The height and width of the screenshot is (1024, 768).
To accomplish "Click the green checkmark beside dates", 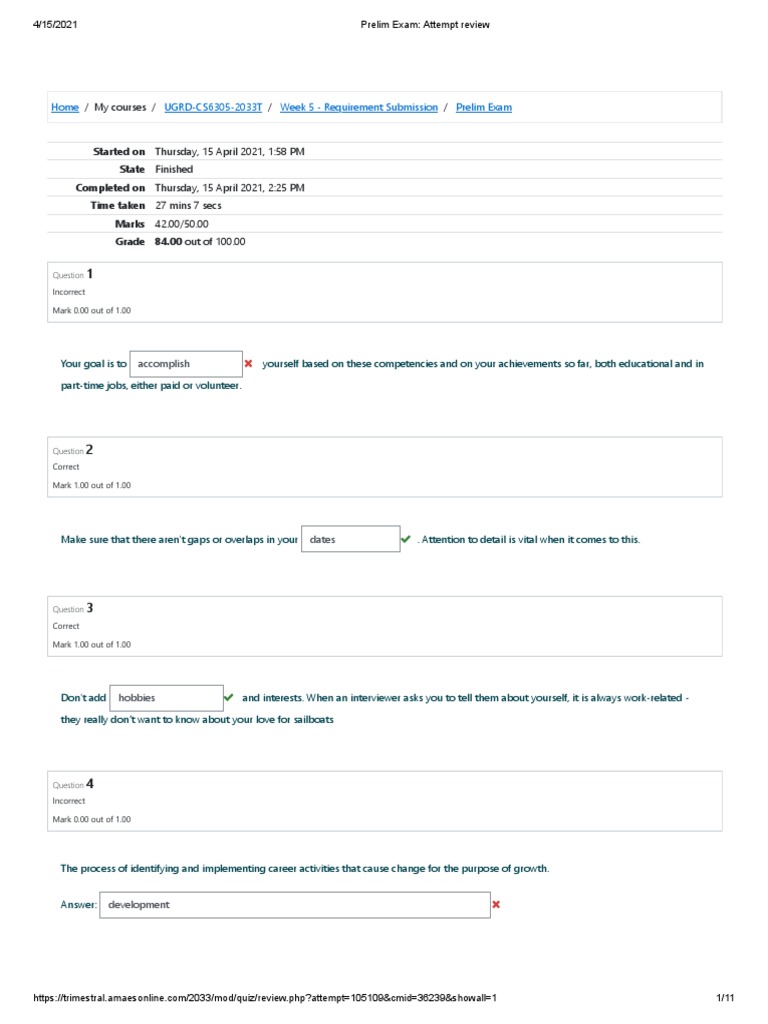I will [x=405, y=539].
